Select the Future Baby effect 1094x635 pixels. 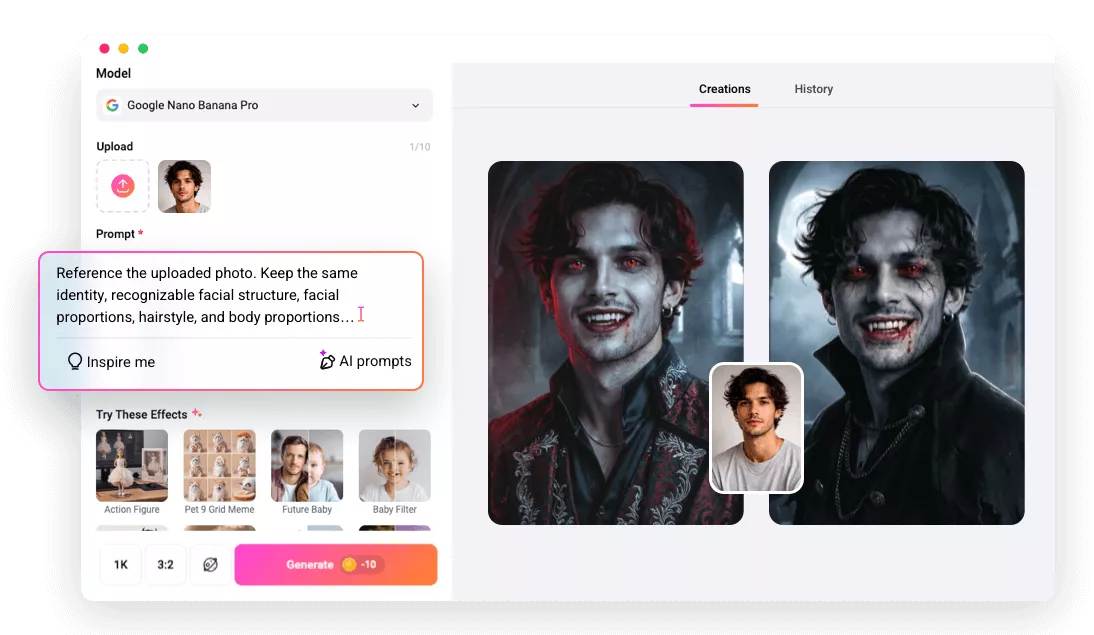click(307, 465)
